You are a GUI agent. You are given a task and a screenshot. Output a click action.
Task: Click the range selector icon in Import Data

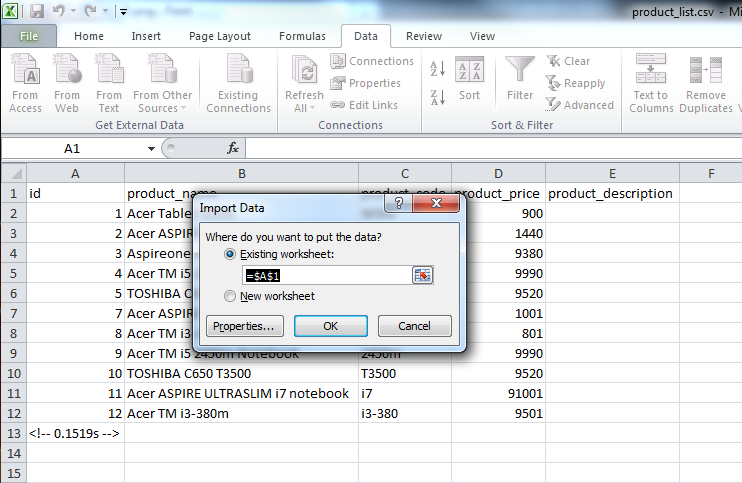(423, 275)
